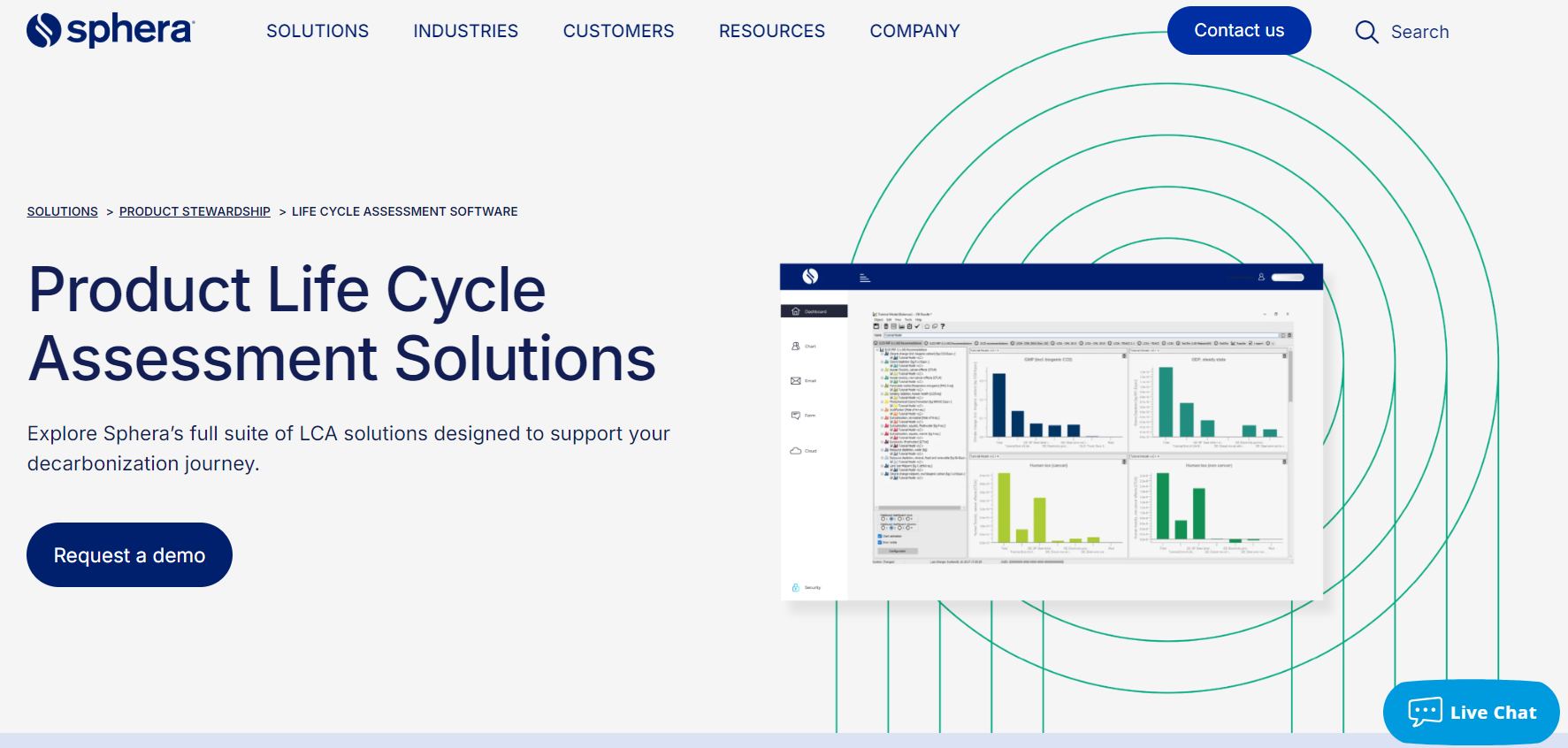This screenshot has width=1568, height=748.
Task: Open the RESOURCES navigation menu
Action: pos(772,31)
